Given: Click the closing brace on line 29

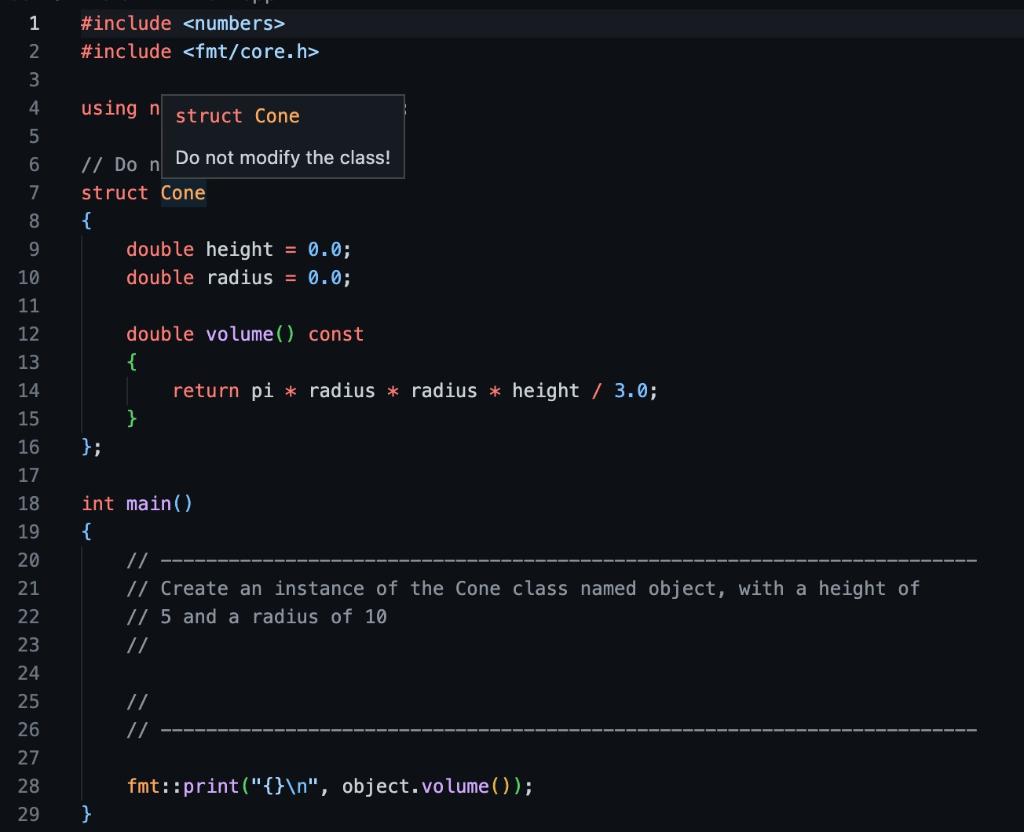Looking at the screenshot, I should click(85, 814).
